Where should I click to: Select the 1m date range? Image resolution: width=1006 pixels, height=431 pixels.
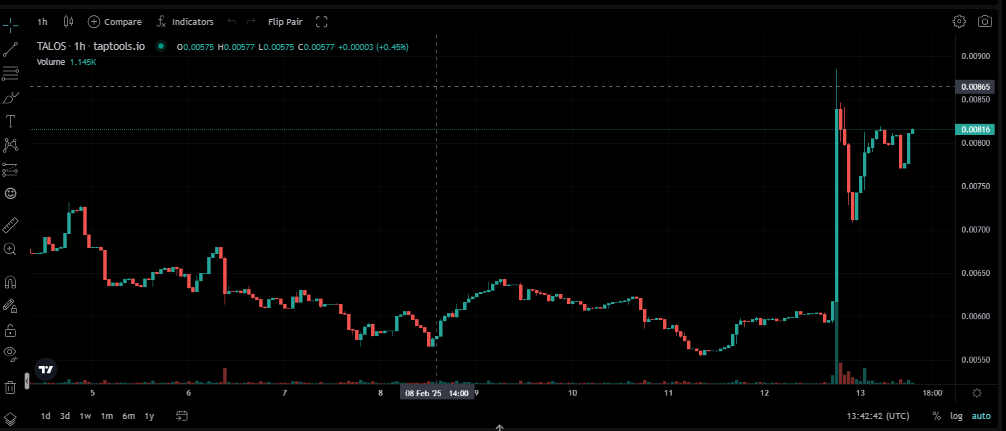click(107, 416)
